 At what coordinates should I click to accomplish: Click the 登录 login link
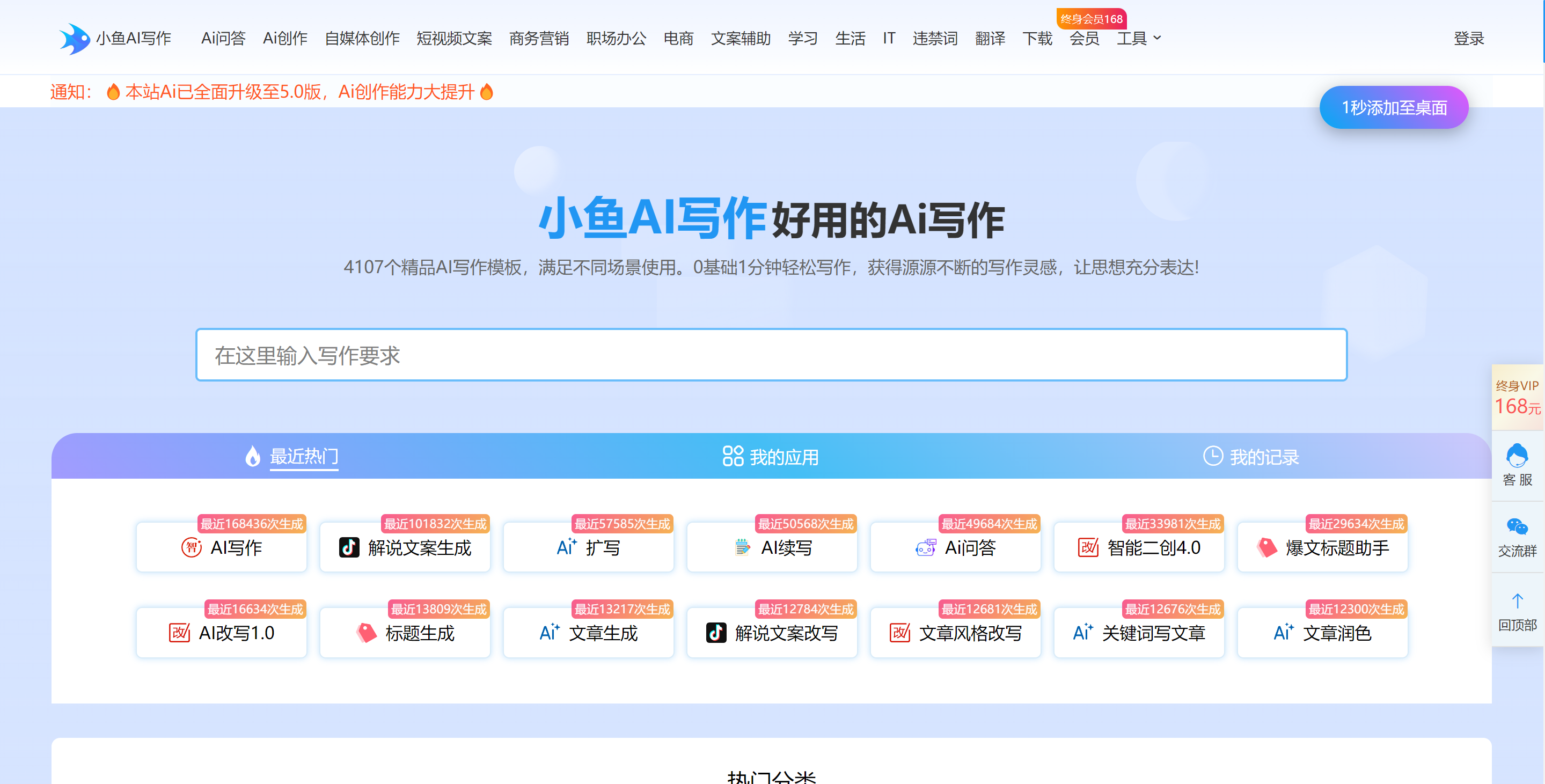tap(1469, 39)
